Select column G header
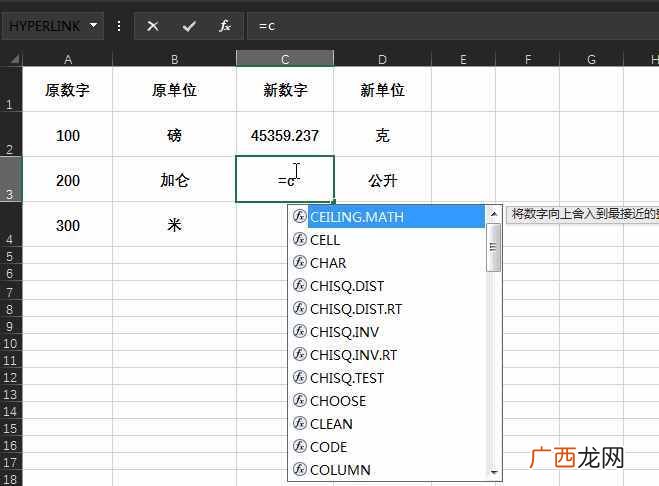This screenshot has height=486, width=659. coord(591,59)
